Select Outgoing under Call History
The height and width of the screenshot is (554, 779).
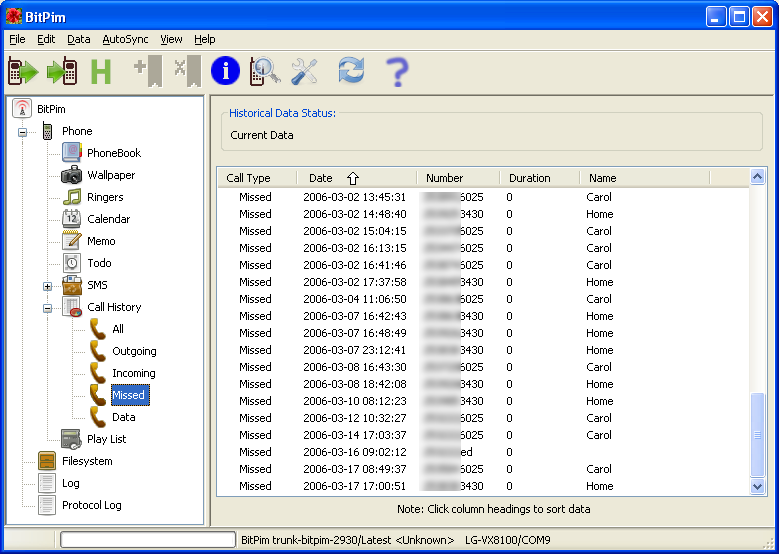134,351
